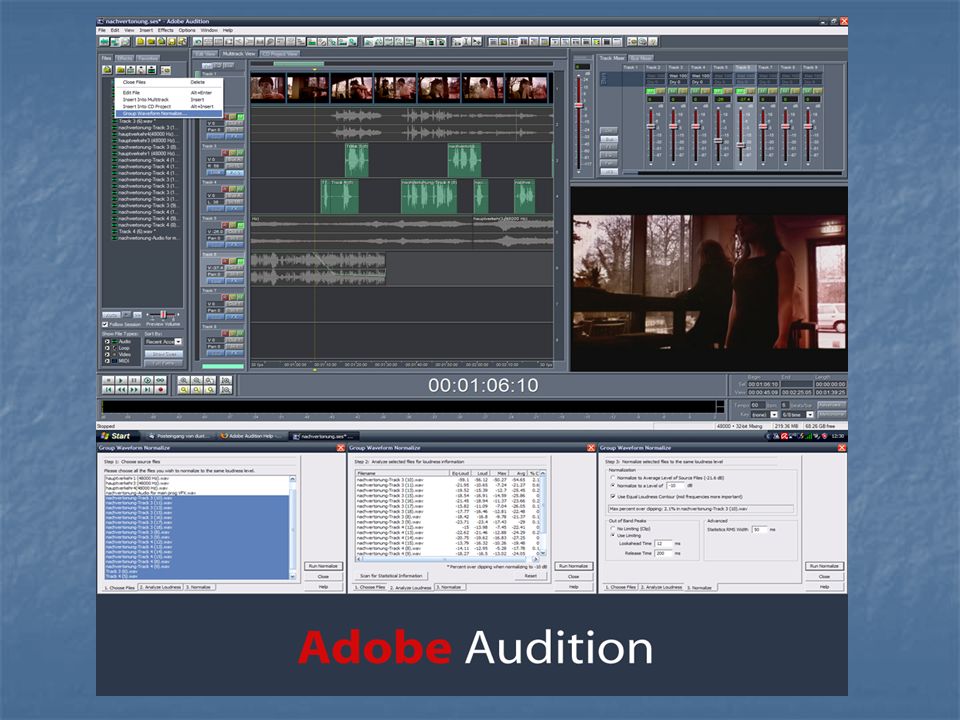Screen dimensions: 960x720
Task: Click the Import File icon in Files panel
Action: tap(108, 70)
